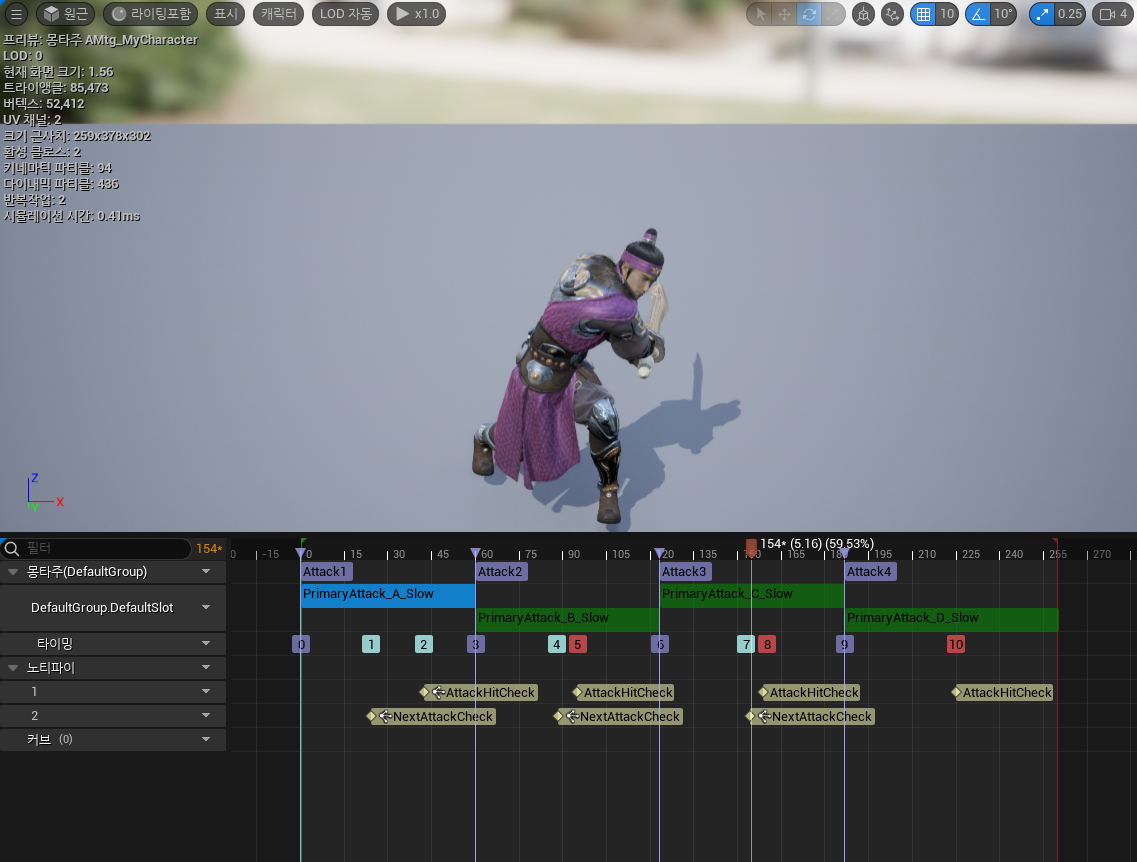
Task: Select the PrimaryAttack_C_Slow animation segment
Action: [751, 595]
